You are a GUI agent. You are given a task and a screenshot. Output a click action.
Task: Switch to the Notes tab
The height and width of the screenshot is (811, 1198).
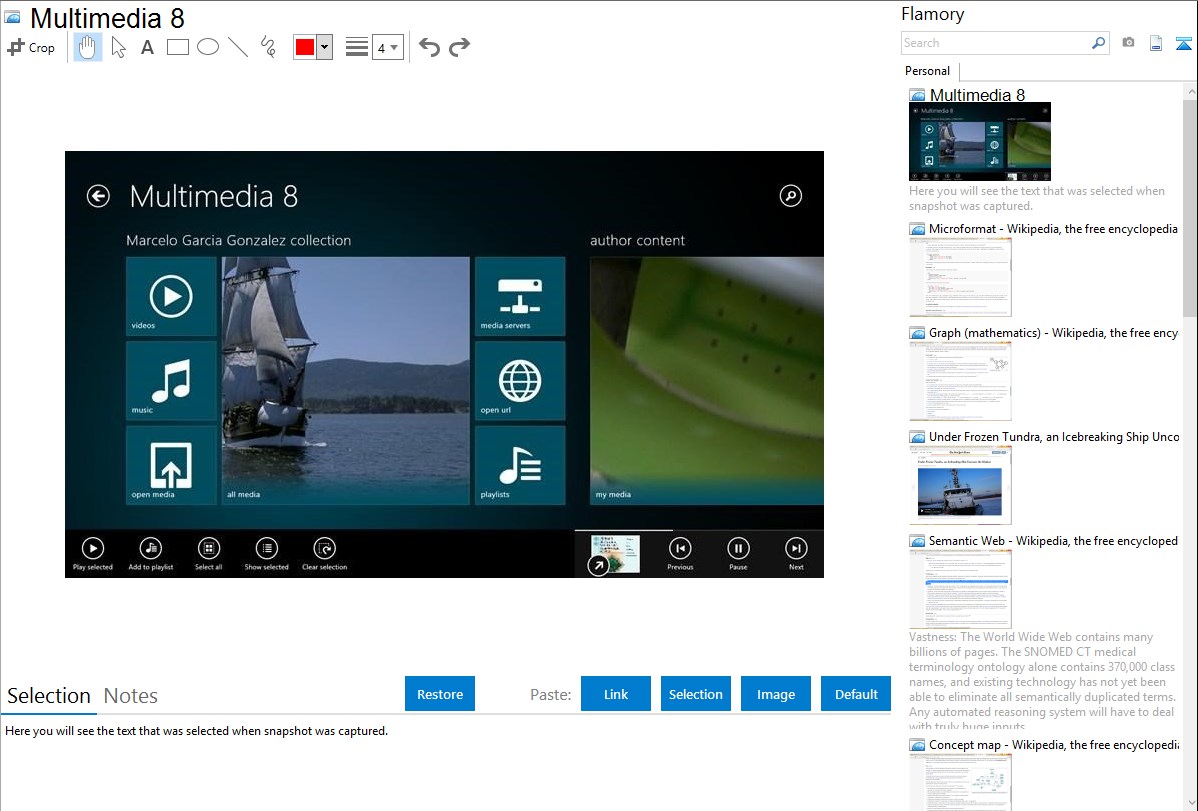(131, 696)
